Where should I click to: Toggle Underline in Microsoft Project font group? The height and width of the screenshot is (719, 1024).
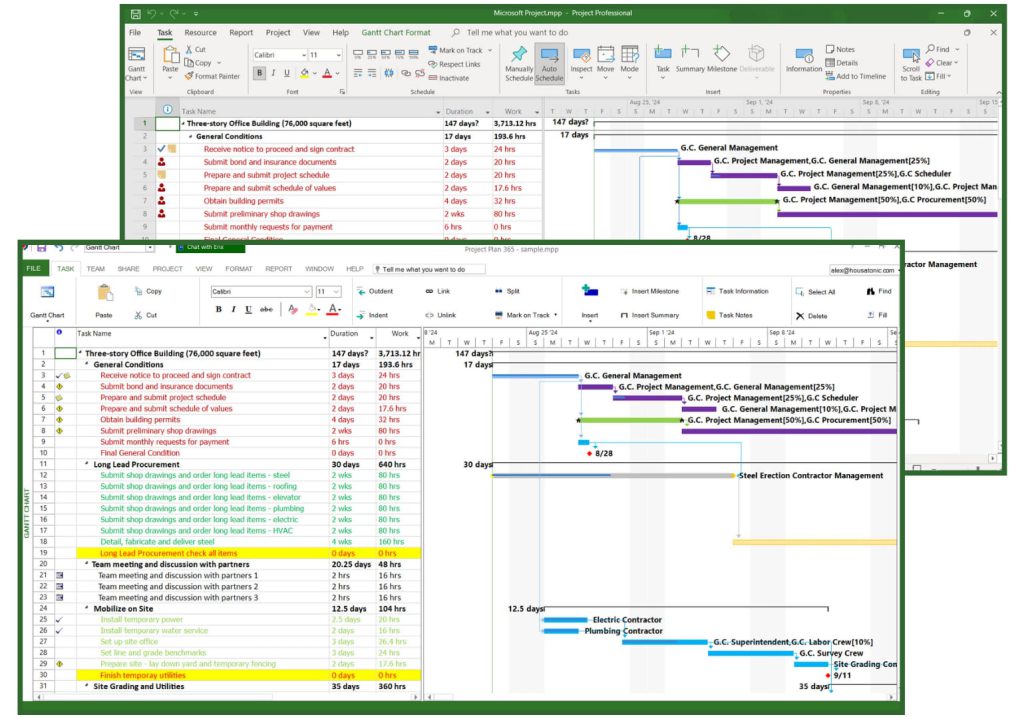[x=287, y=73]
